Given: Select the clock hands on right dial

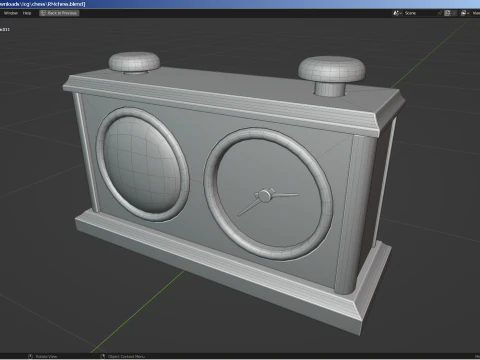Looking at the screenshot, I should tap(267, 201).
